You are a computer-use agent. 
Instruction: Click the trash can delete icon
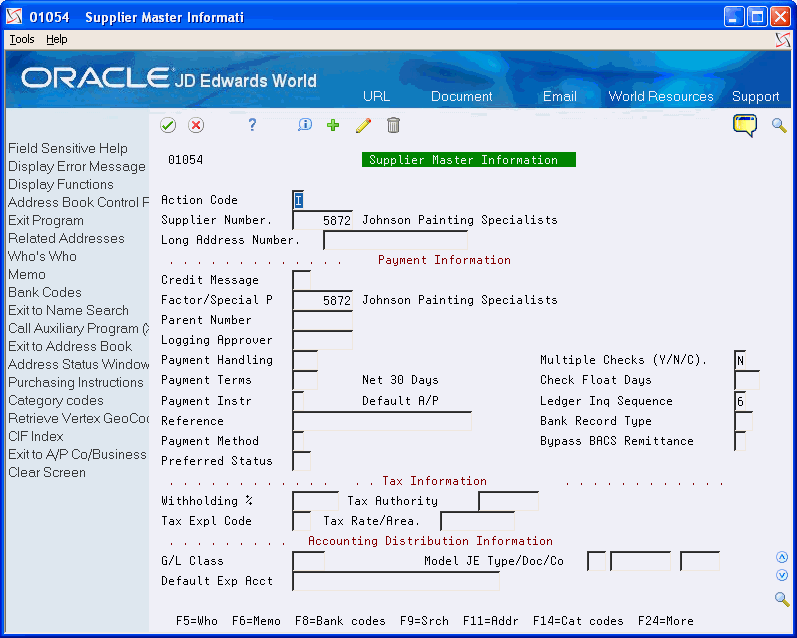pos(393,125)
